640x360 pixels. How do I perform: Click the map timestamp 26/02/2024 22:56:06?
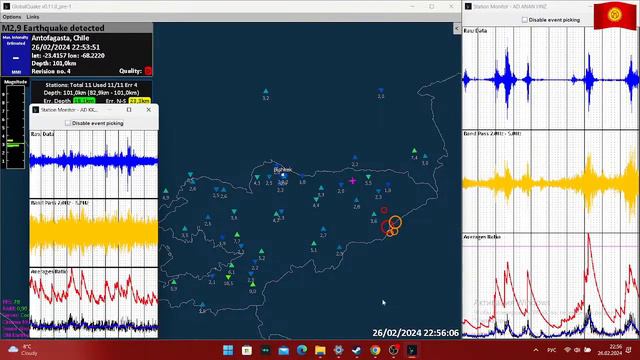click(x=416, y=333)
